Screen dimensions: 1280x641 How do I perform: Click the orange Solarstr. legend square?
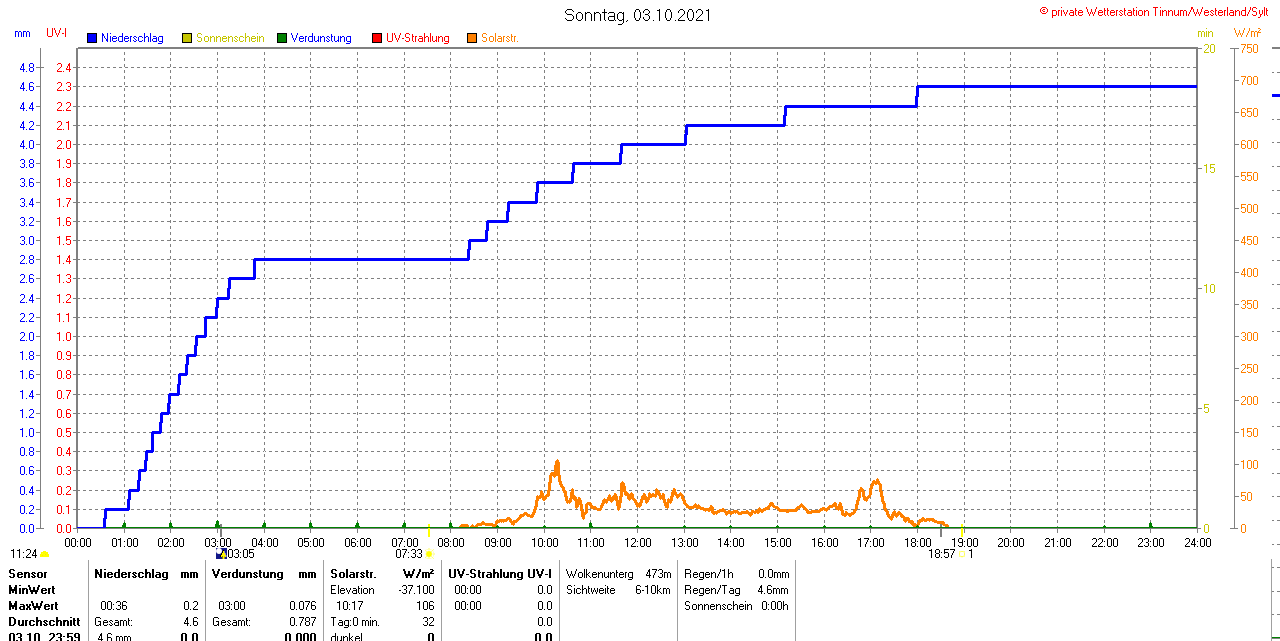coord(472,38)
